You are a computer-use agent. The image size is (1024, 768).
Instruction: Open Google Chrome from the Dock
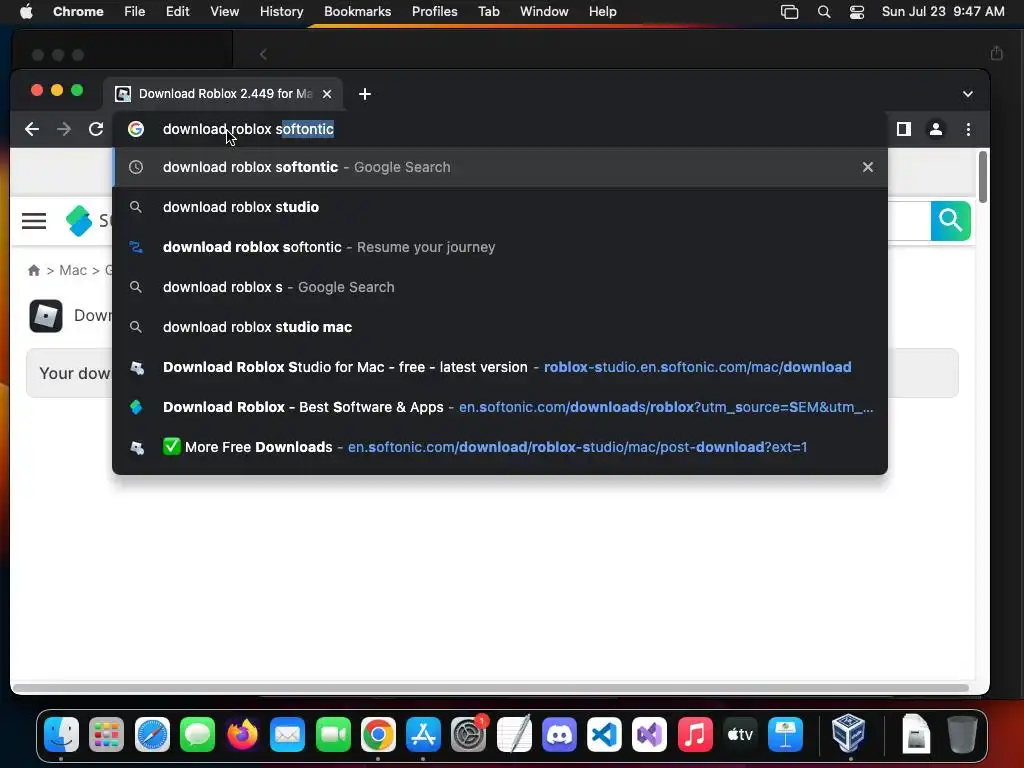tap(378, 735)
